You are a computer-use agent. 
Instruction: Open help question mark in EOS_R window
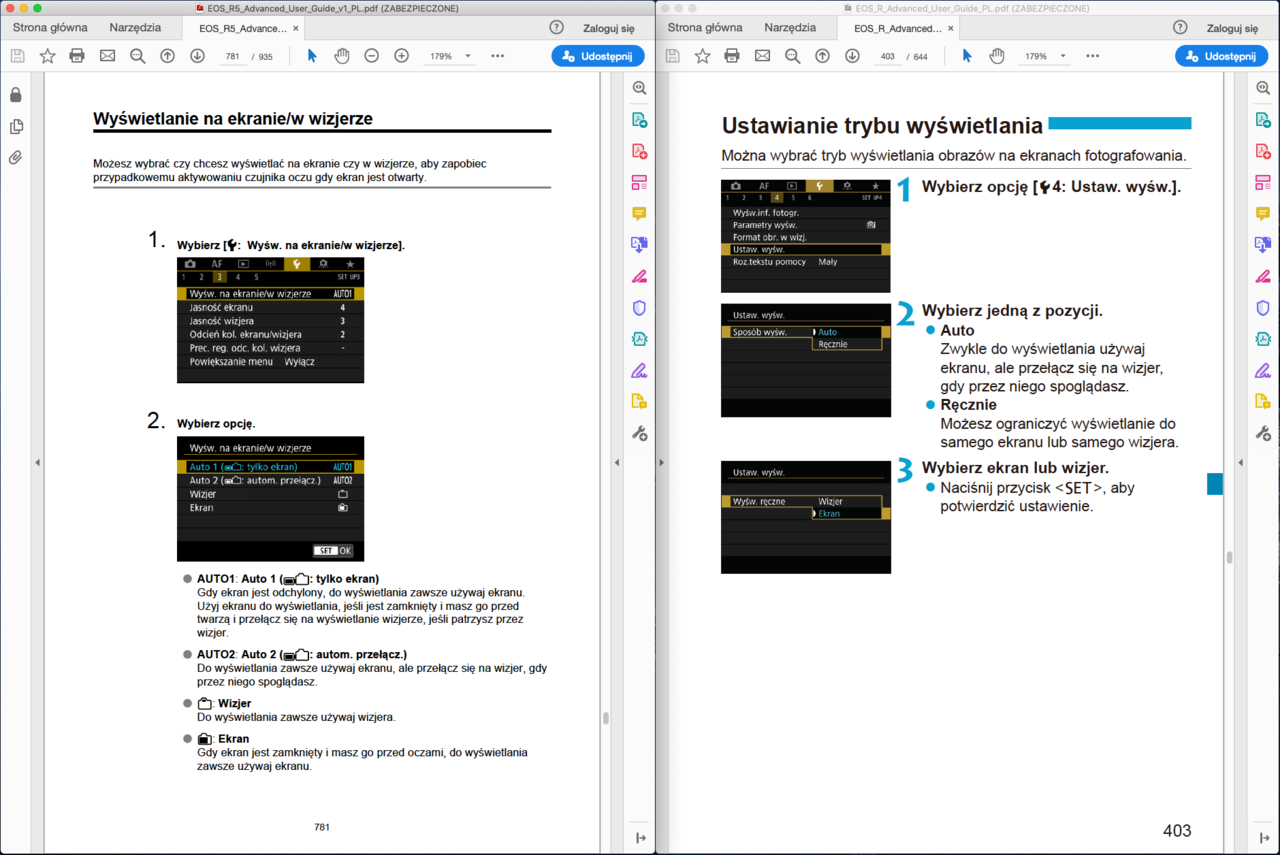1180,28
